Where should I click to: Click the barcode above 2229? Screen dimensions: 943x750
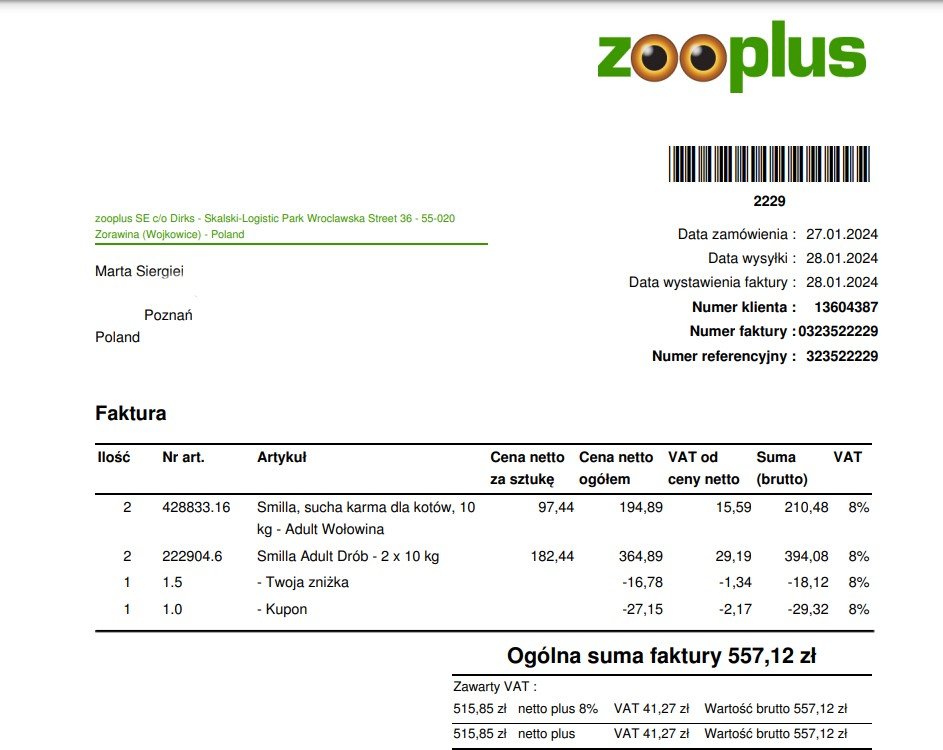769,164
